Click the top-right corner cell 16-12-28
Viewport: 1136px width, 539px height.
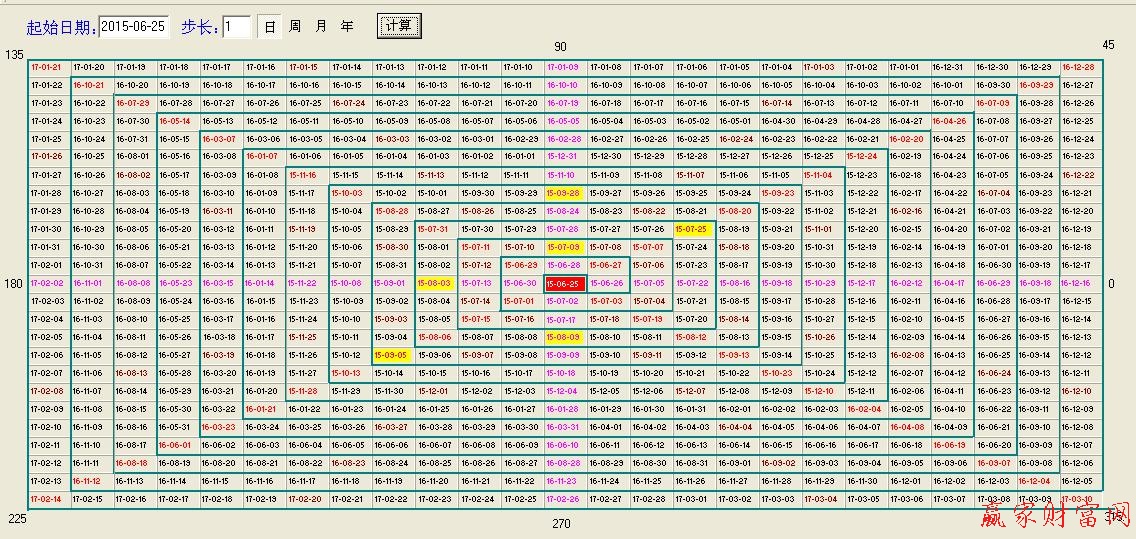pos(1078,67)
